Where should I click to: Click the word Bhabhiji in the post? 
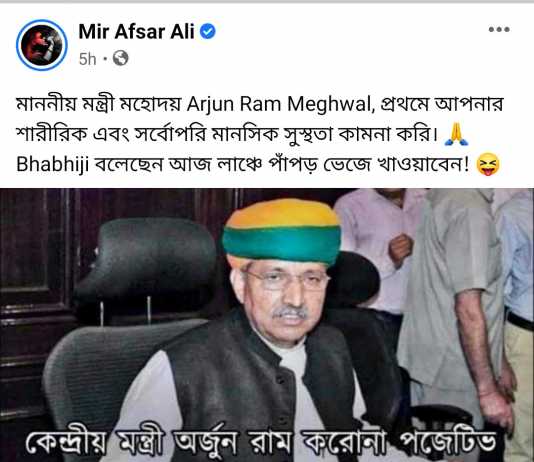(53, 164)
